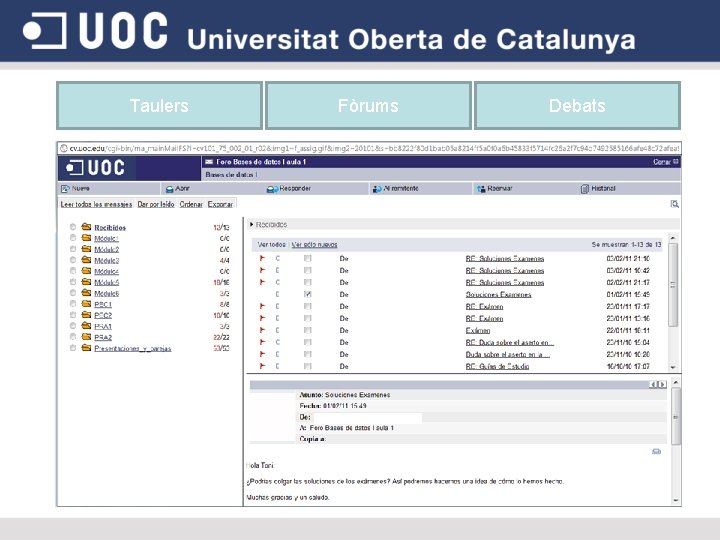This screenshot has width=720, height=540.
Task: Open the Debats tab
Action: (577, 106)
